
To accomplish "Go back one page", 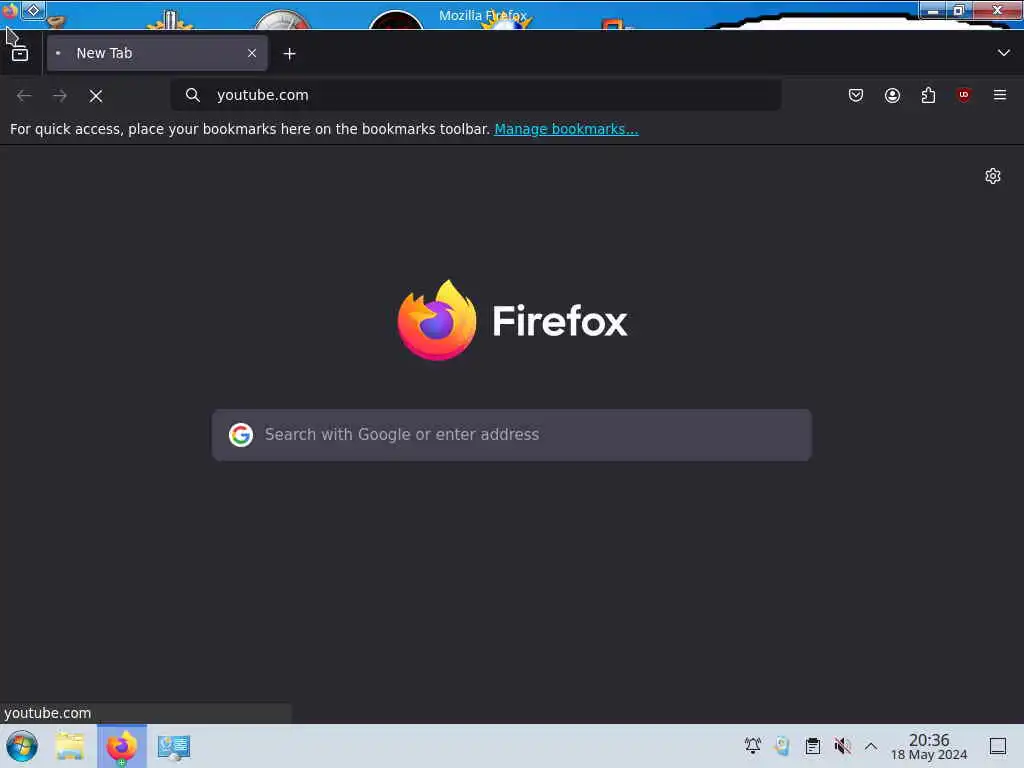I will point(24,96).
